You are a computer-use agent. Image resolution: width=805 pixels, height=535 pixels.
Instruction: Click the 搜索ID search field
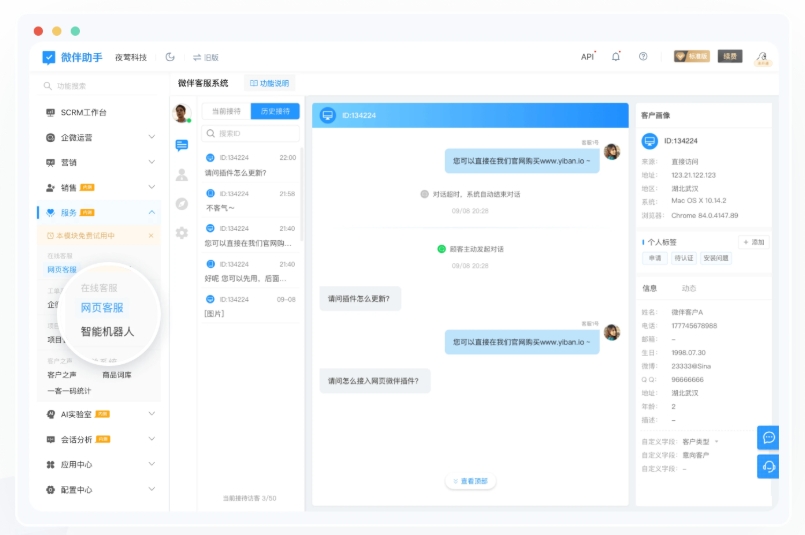pyautogui.click(x=250, y=133)
